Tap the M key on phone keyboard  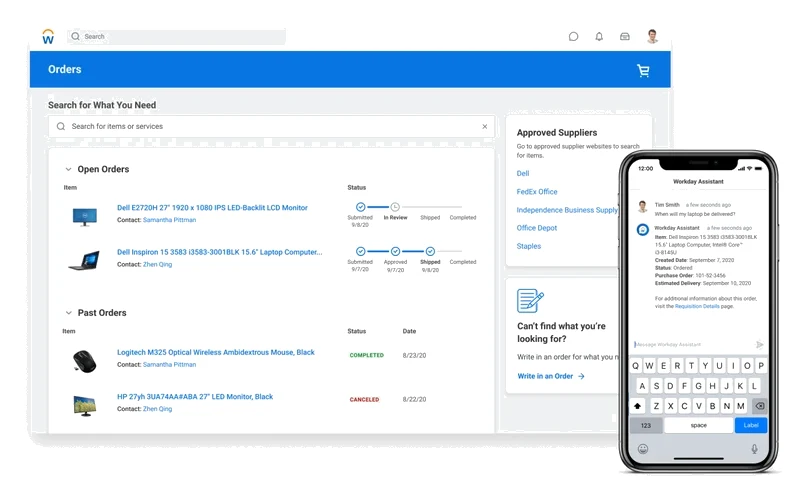pyautogui.click(x=740, y=406)
